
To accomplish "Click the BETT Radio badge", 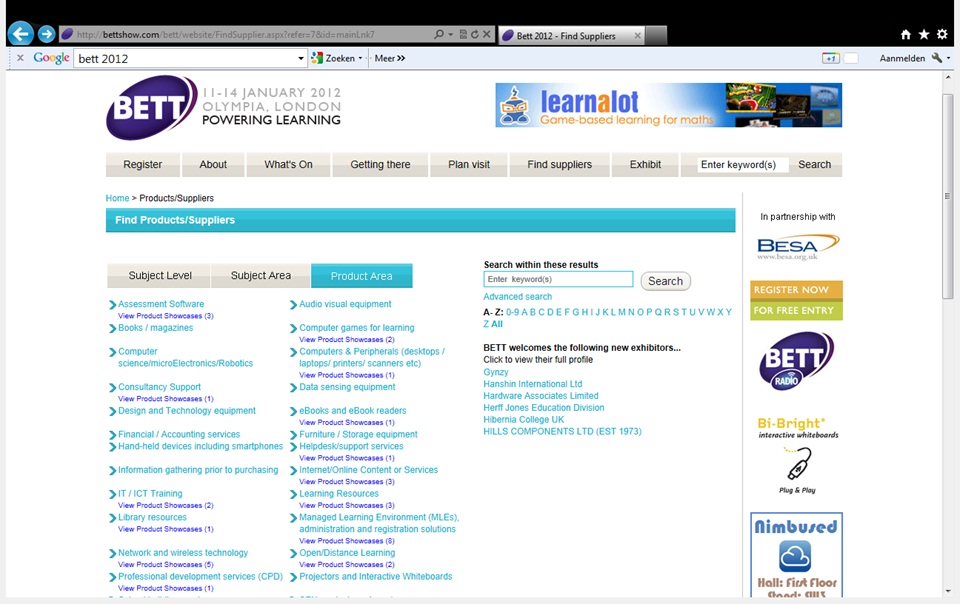I will pos(796,361).
